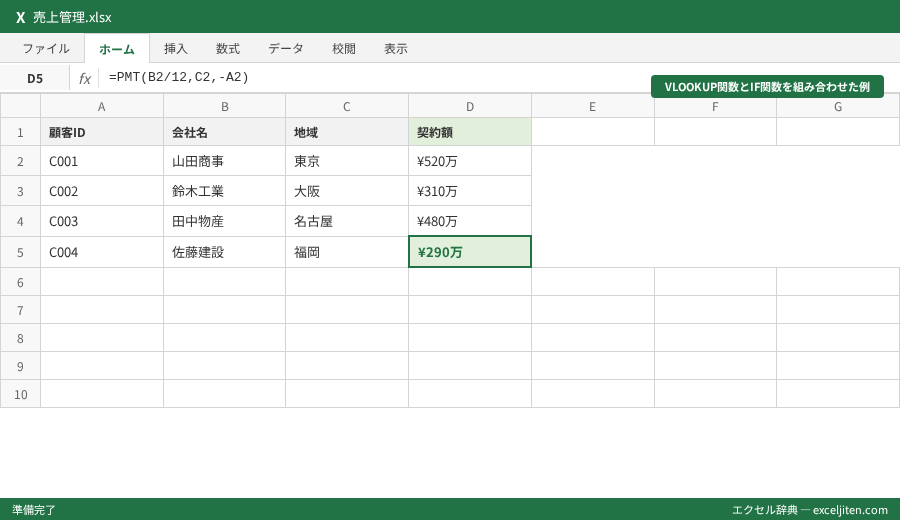
Task: Click cell containing C003
Action: coord(102,222)
